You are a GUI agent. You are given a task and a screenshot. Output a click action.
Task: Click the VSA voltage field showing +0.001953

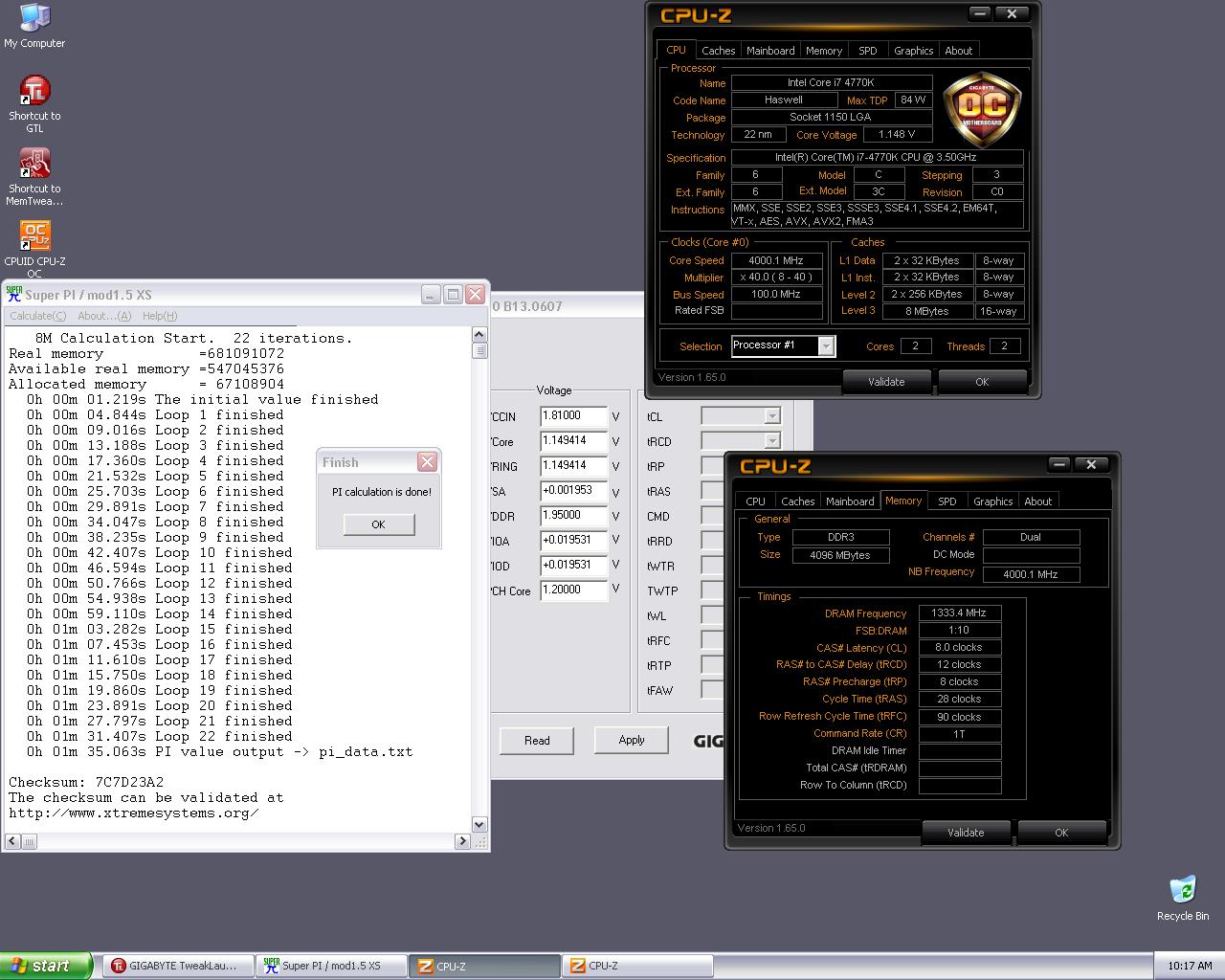pos(574,491)
